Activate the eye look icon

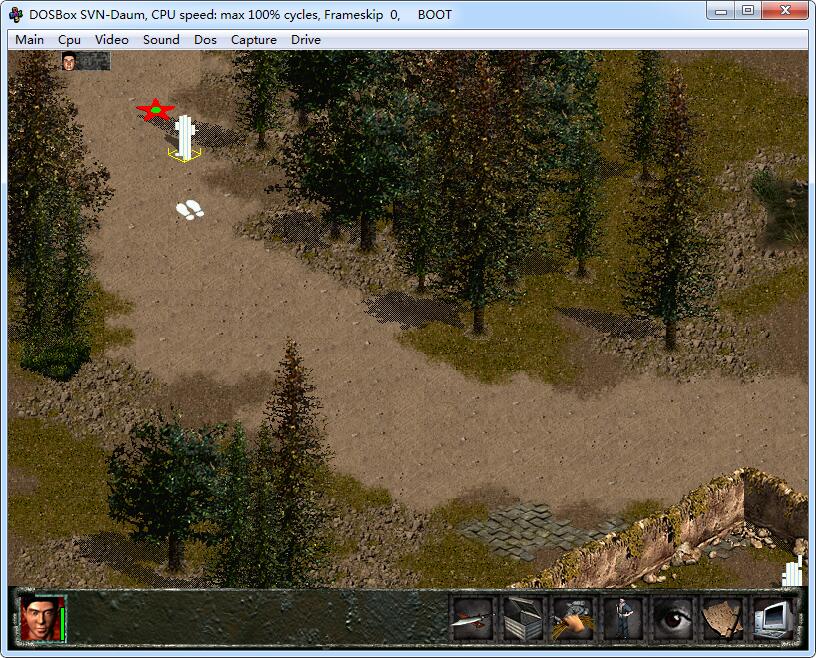click(x=673, y=618)
